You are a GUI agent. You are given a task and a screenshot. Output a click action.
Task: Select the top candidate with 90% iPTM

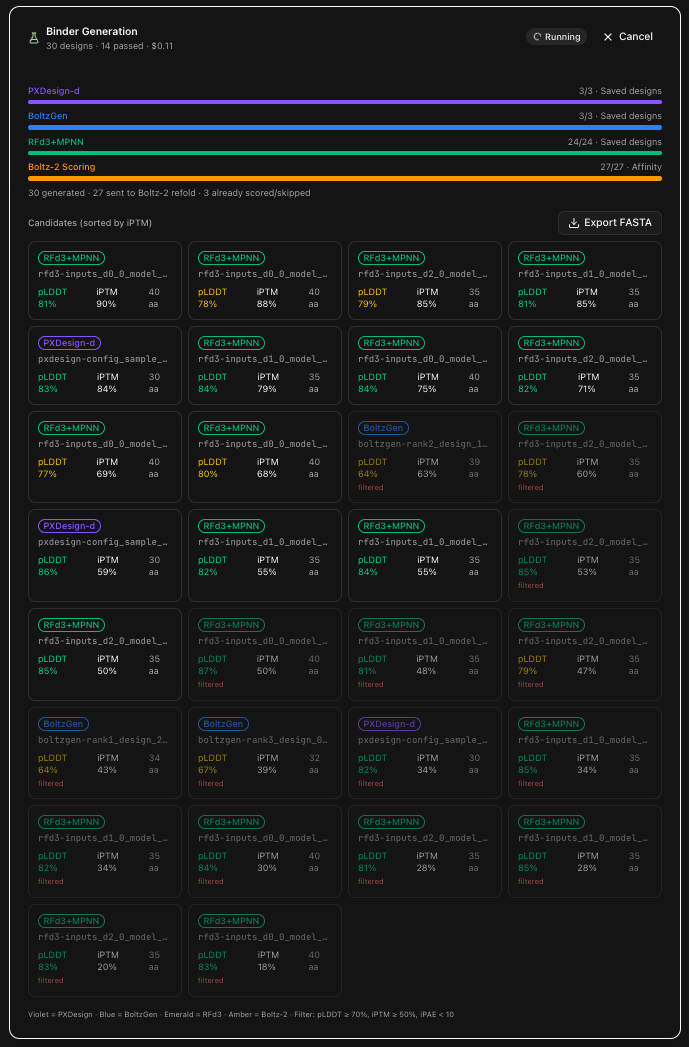click(105, 280)
